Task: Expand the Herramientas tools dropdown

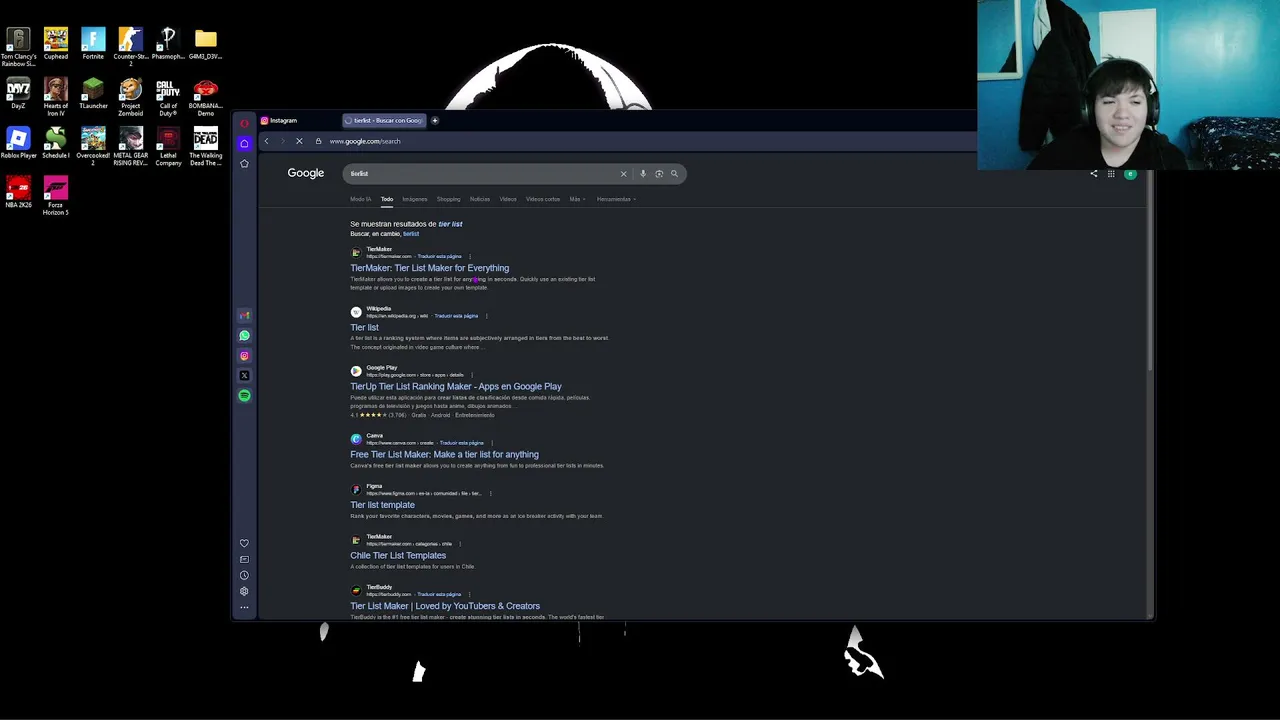Action: tap(616, 199)
